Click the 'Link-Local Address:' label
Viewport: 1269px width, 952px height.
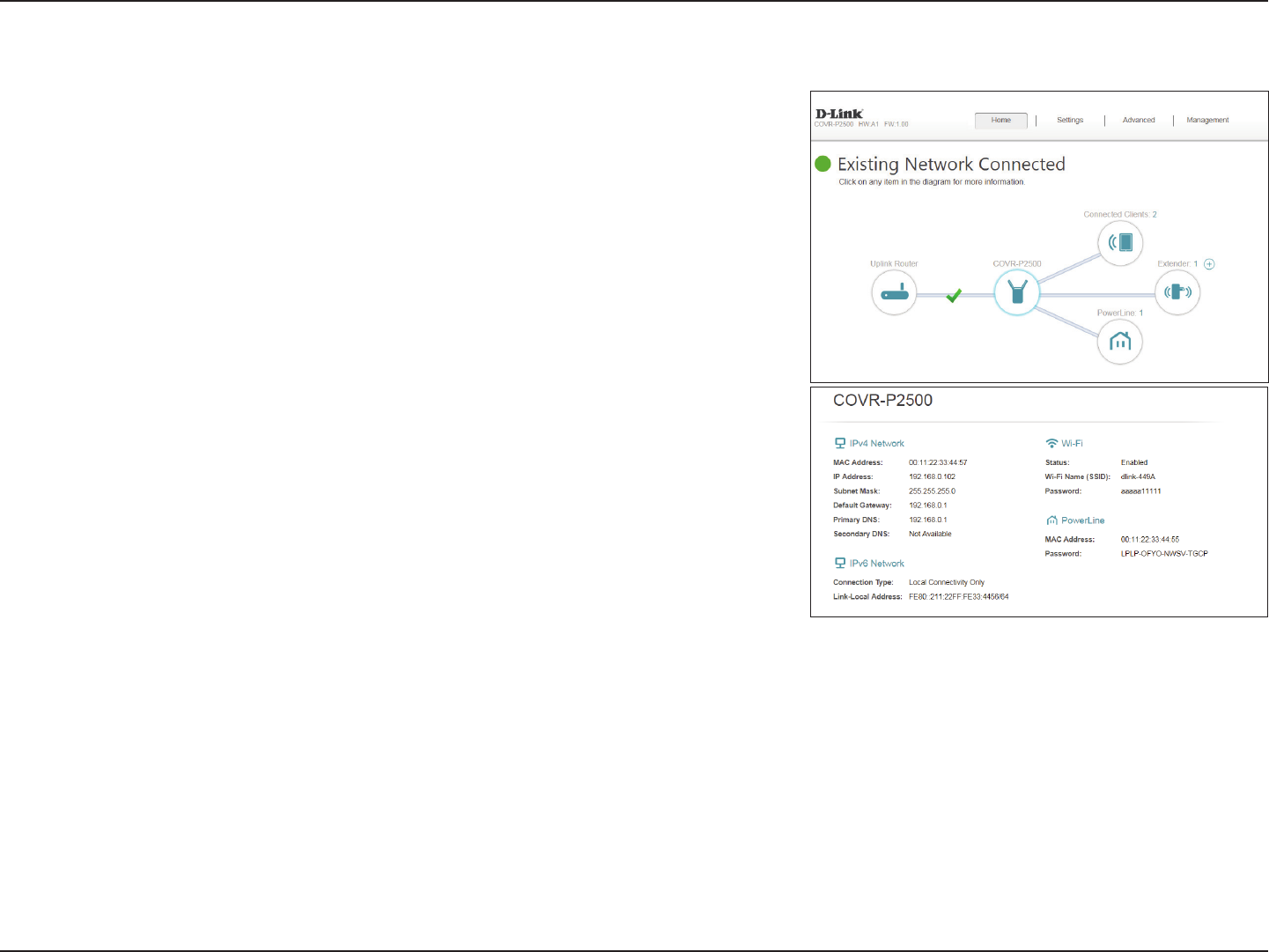[x=867, y=597]
